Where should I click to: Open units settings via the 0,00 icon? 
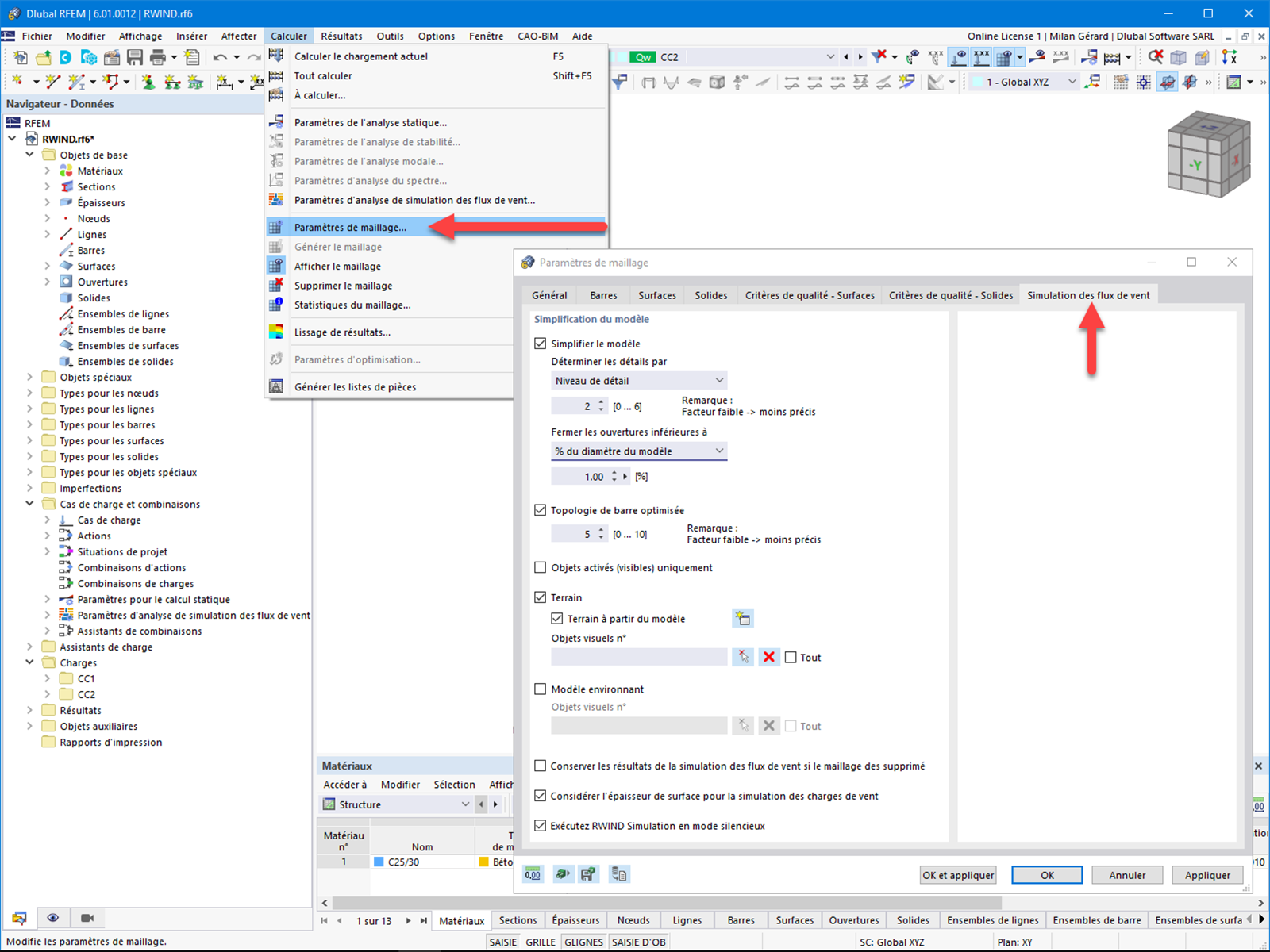pos(533,874)
